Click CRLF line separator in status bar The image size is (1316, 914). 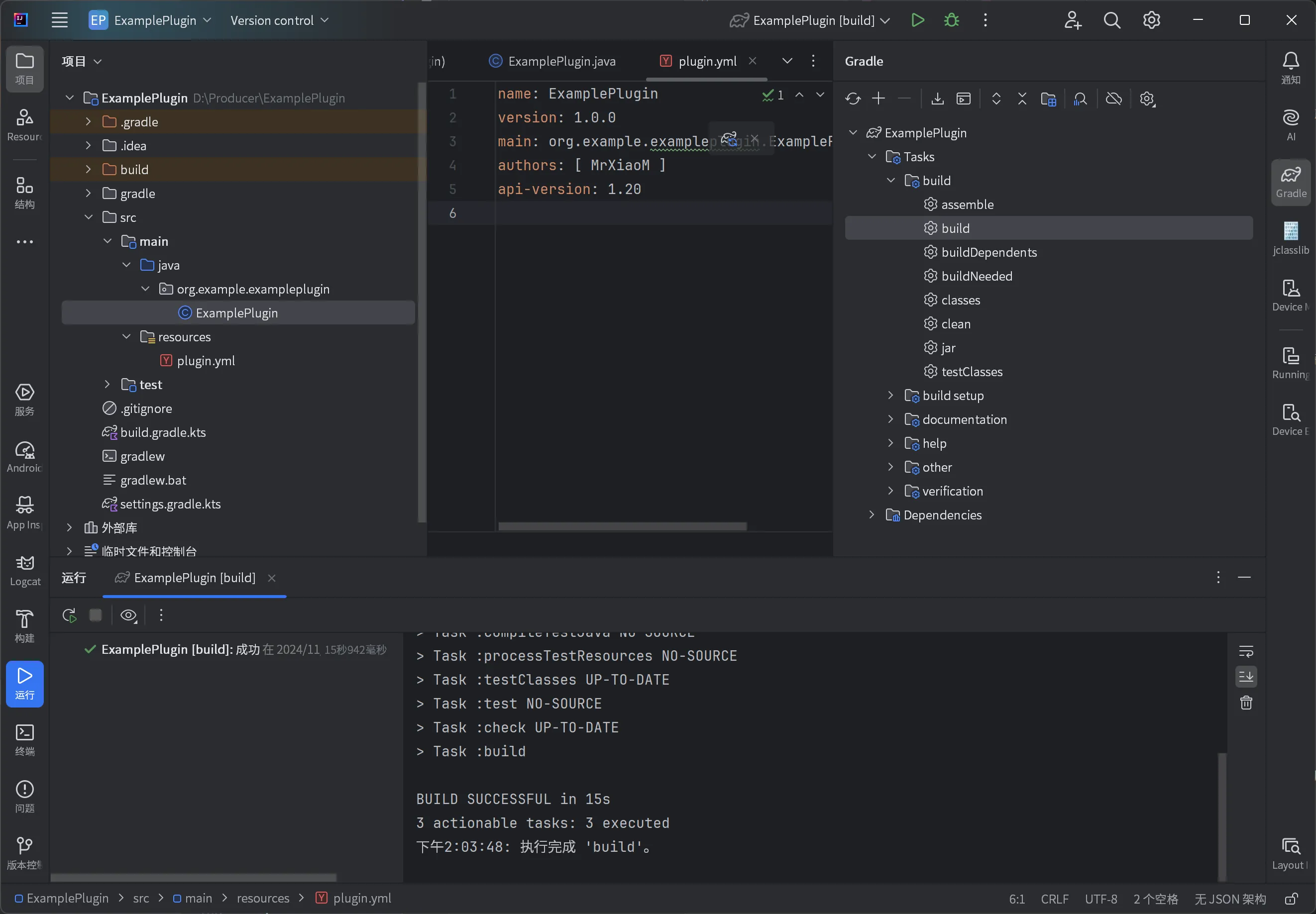tap(1054, 899)
